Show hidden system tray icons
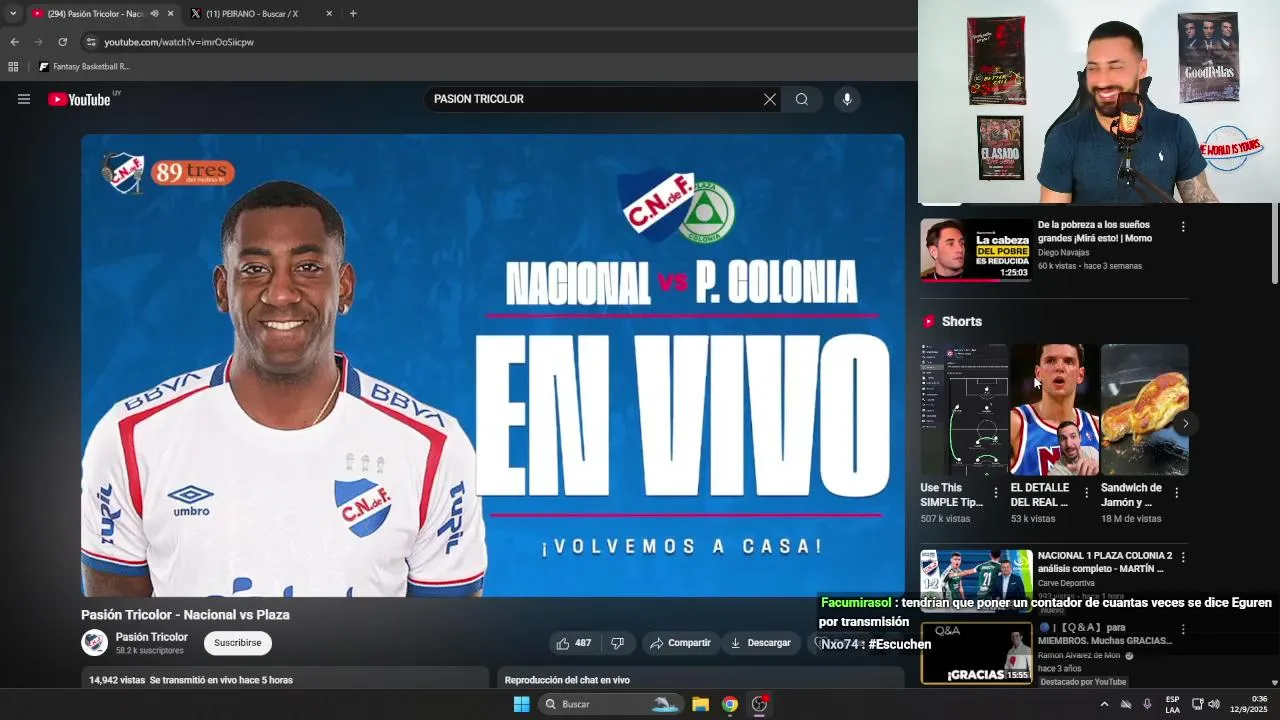The height and width of the screenshot is (720, 1280). [1104, 704]
